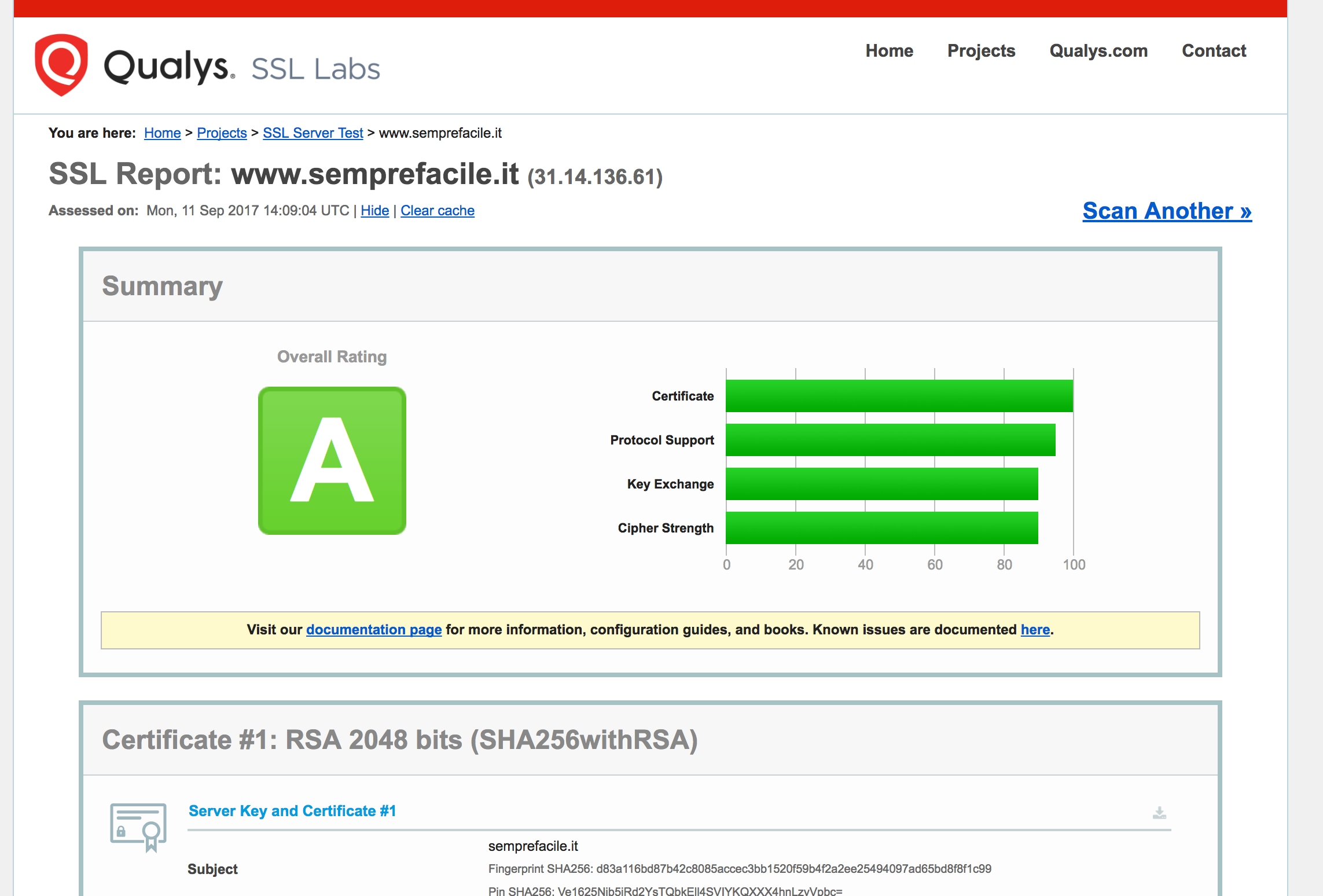
Task: Open SSL Server Test breadcrumb link
Action: (313, 133)
